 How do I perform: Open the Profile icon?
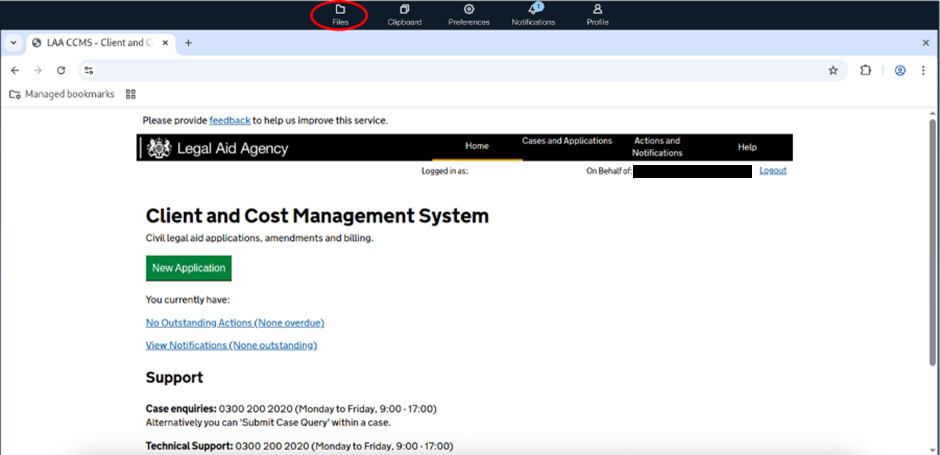[x=597, y=14]
